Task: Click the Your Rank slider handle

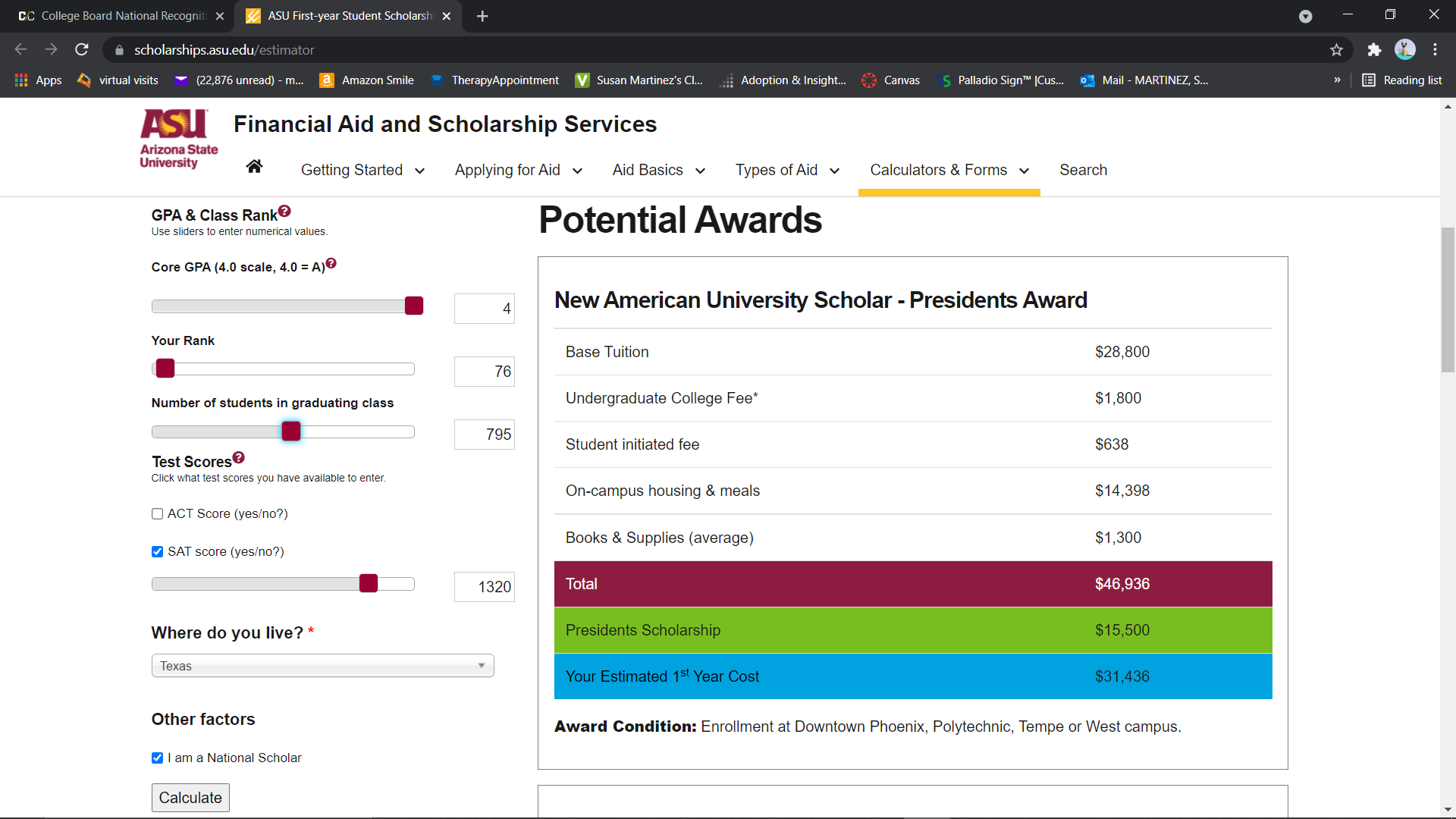Action: pyautogui.click(x=165, y=369)
